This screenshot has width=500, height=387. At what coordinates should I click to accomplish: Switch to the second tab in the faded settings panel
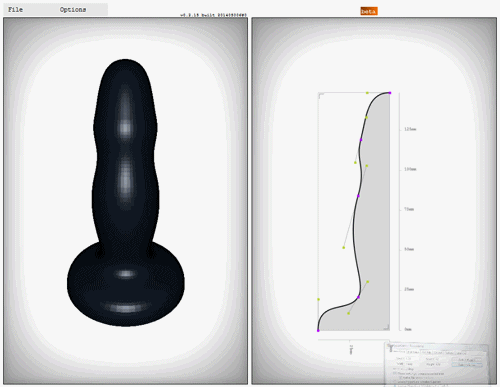(413, 353)
